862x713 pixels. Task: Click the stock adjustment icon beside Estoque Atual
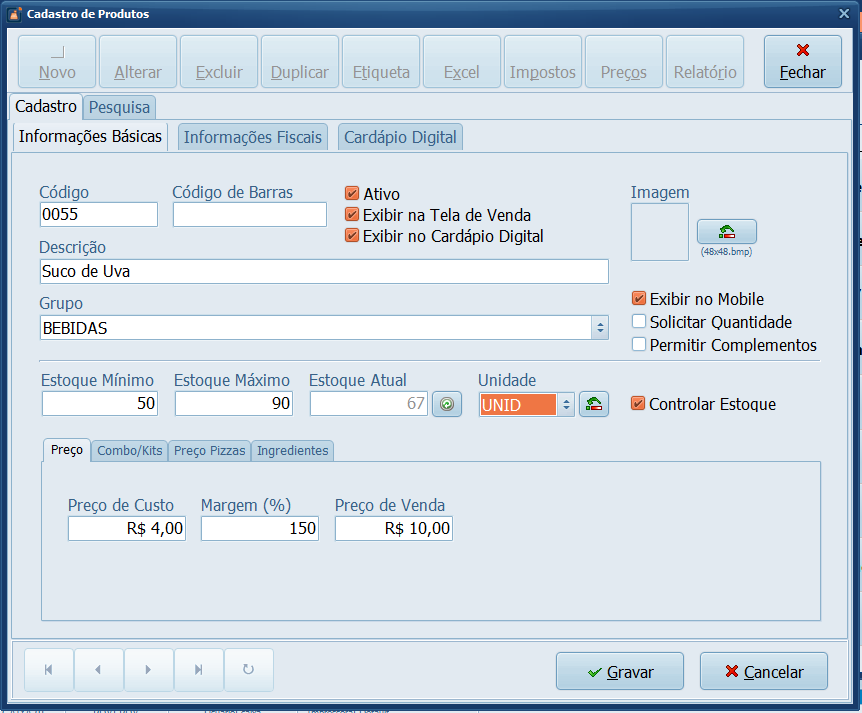pyautogui.click(x=447, y=404)
